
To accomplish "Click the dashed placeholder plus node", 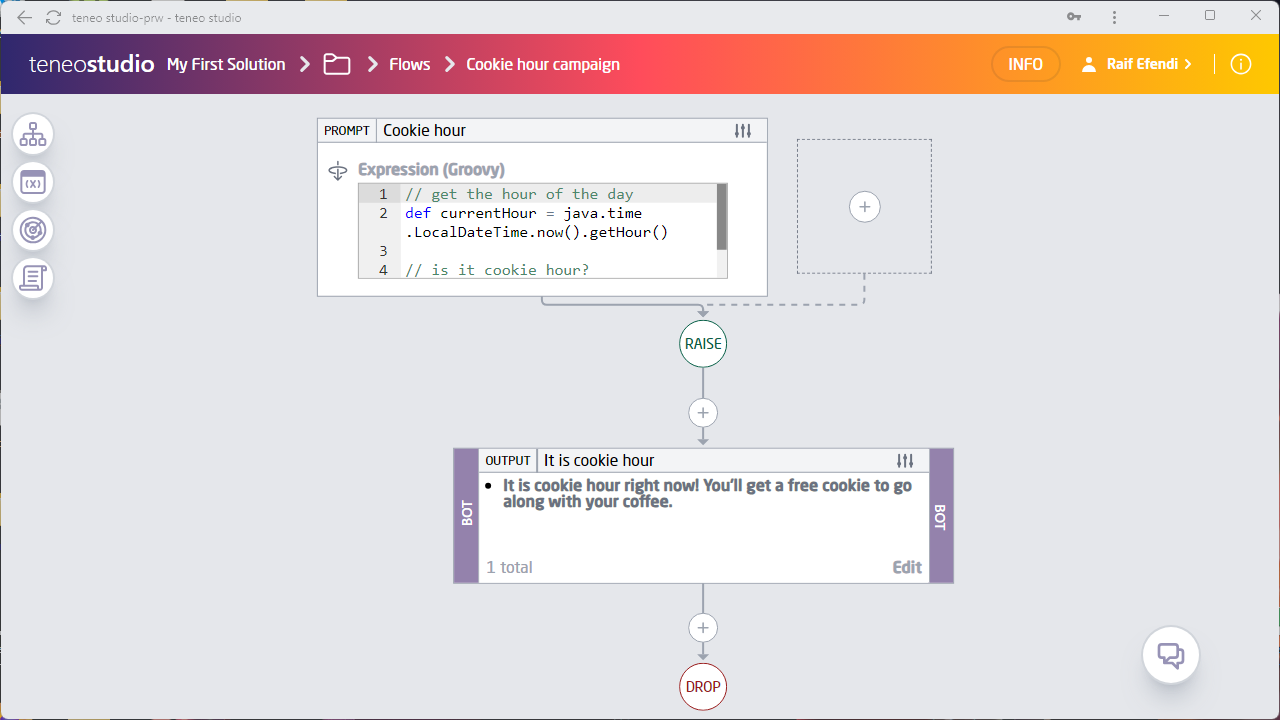I will pos(864,206).
